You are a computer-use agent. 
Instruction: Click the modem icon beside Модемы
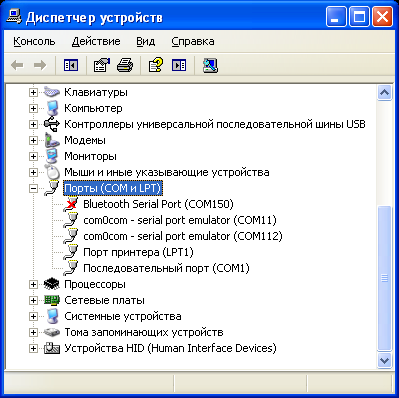click(52, 140)
